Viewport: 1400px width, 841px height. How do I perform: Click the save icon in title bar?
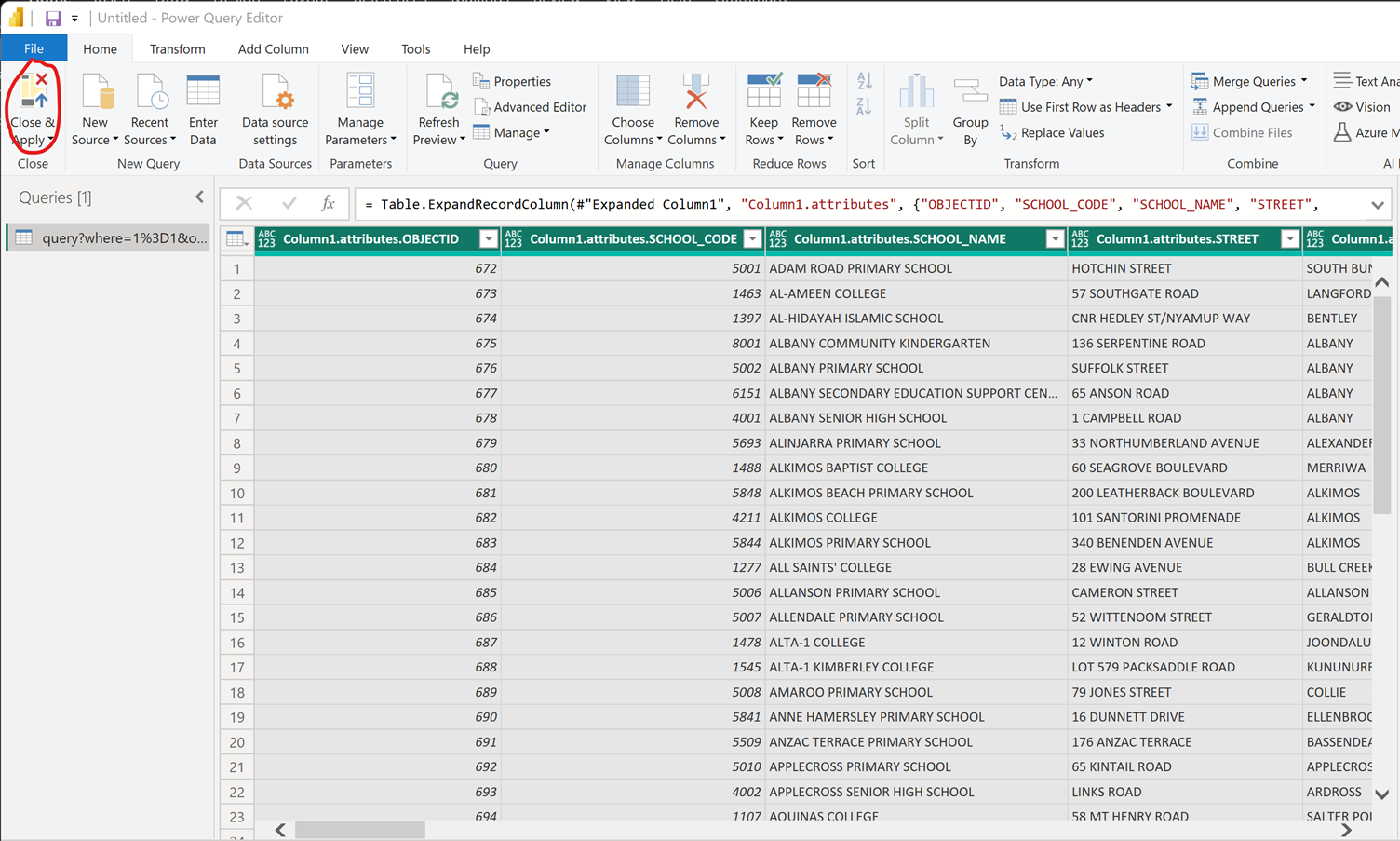(x=53, y=18)
